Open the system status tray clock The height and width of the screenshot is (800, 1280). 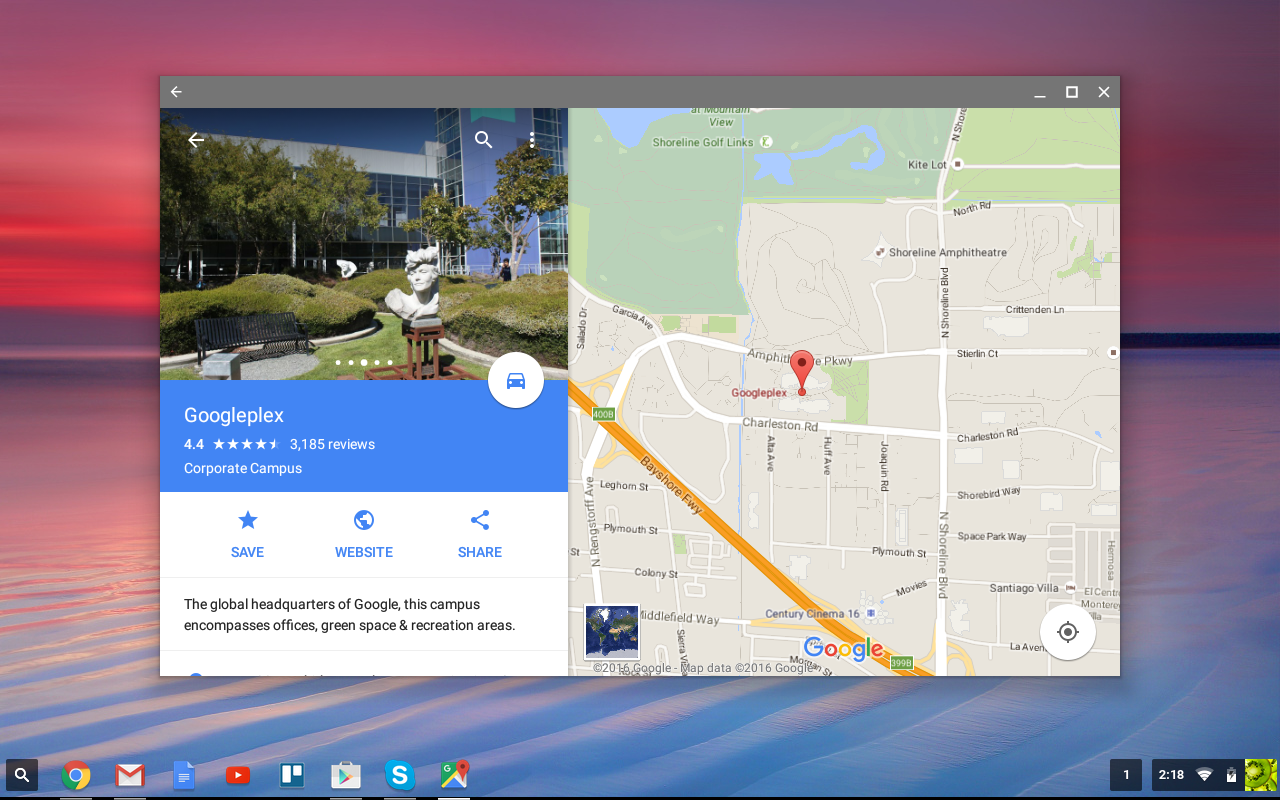[1171, 775]
